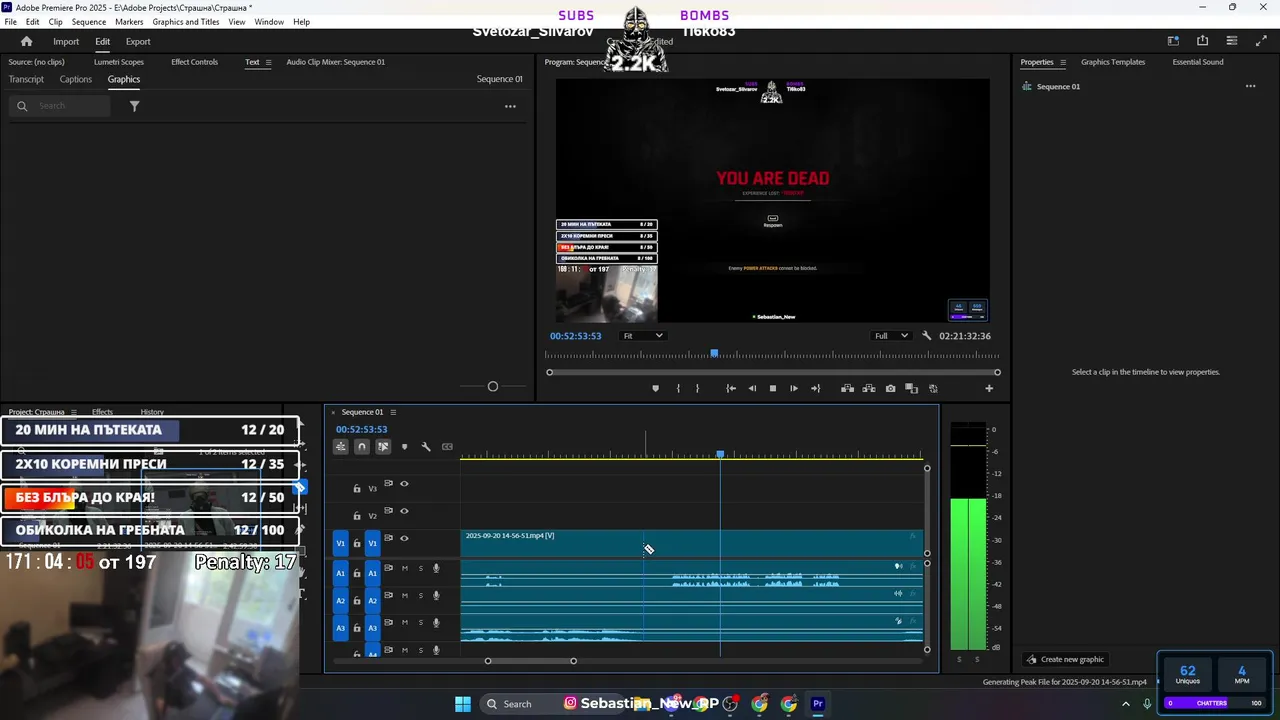Go to In point in Program Monitor
Image resolution: width=1280 pixels, height=720 pixels.
pyautogui.click(x=731, y=388)
